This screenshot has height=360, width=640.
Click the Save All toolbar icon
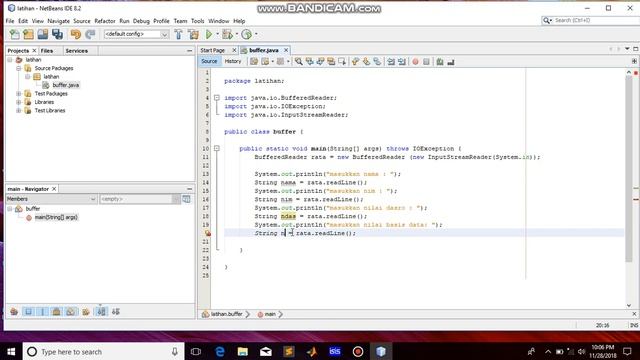(x=57, y=34)
